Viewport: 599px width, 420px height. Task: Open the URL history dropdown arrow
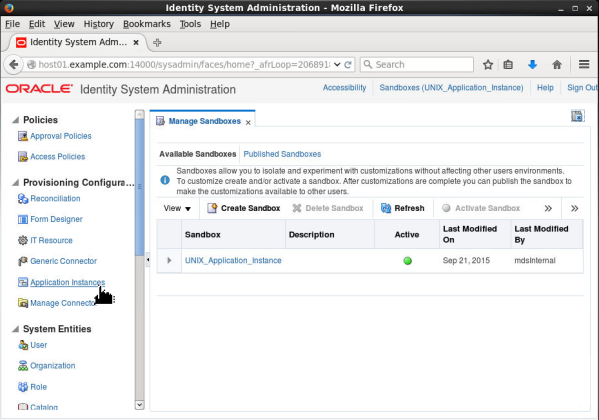[337, 64]
